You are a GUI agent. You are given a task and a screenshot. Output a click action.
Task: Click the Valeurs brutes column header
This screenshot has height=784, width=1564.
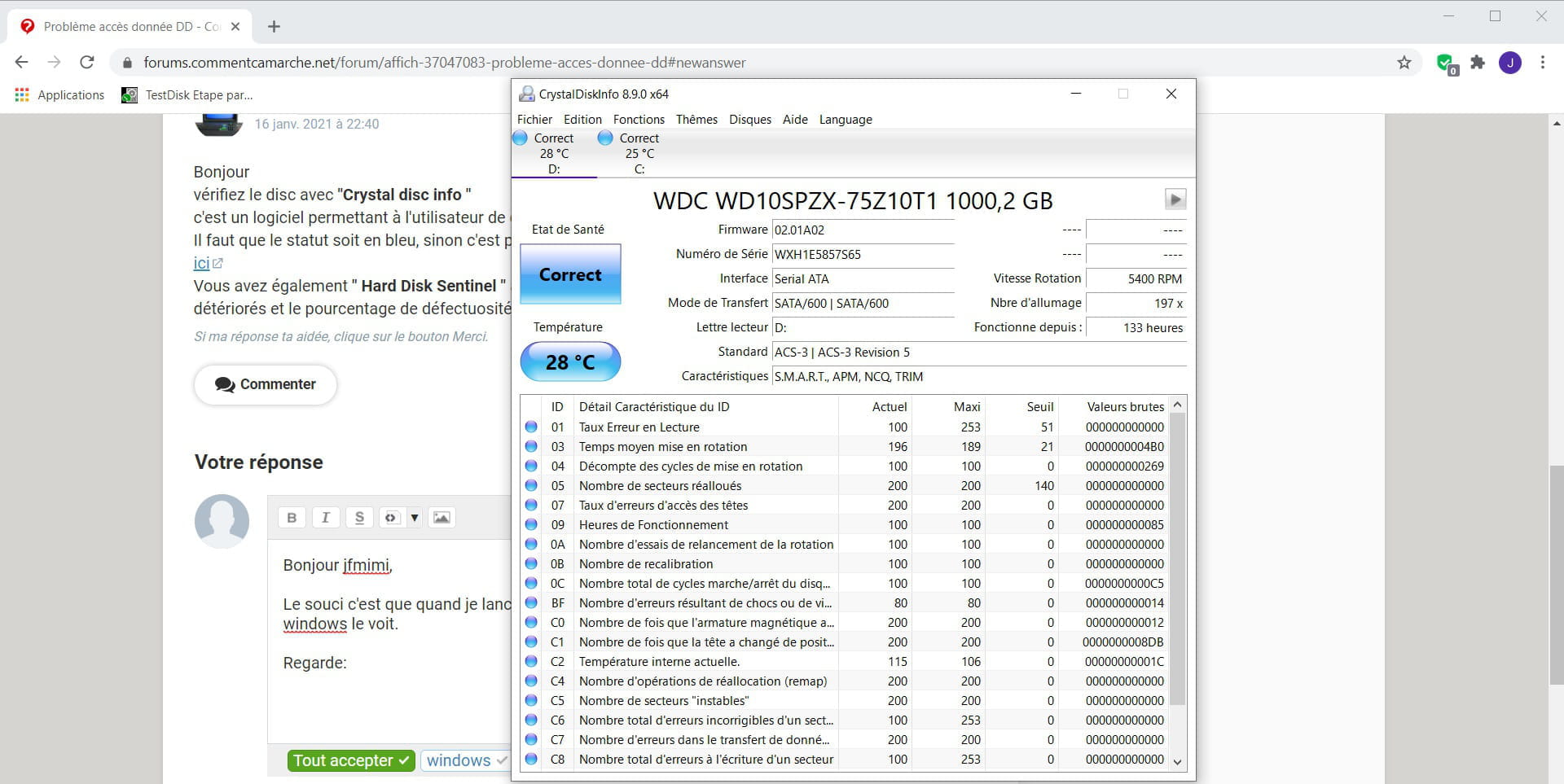click(1125, 406)
